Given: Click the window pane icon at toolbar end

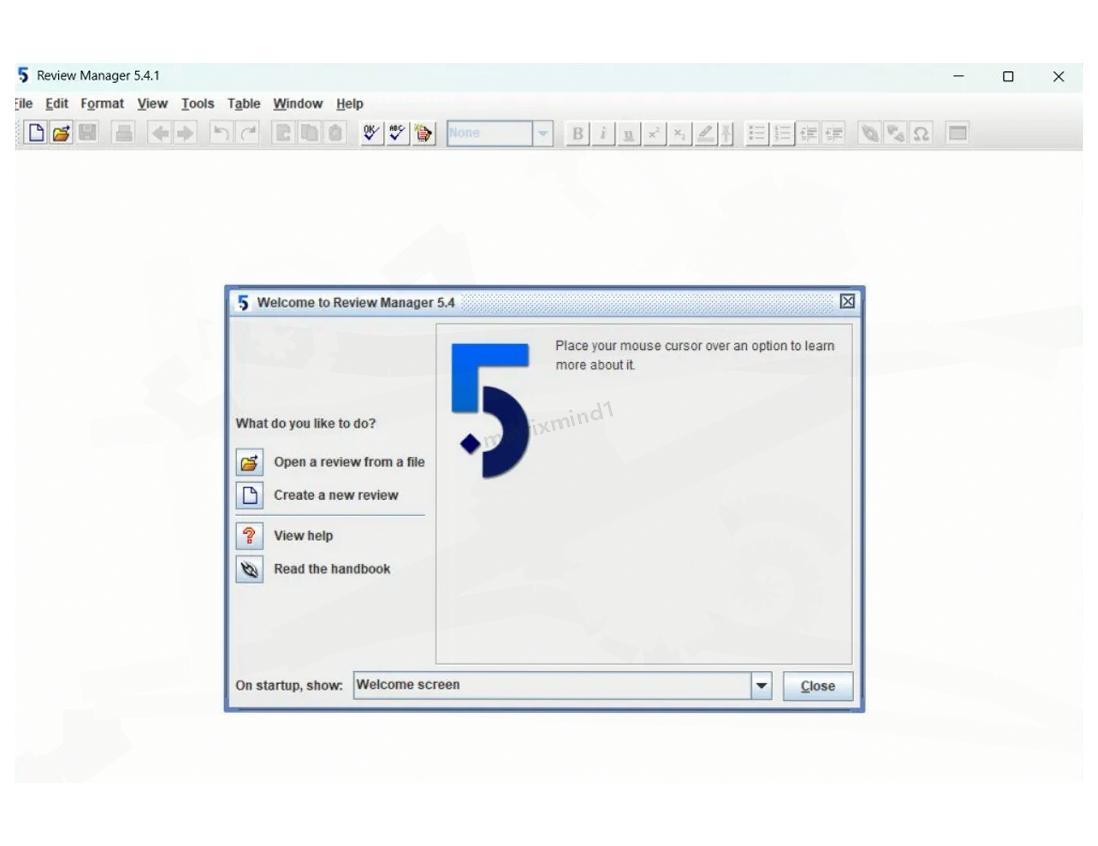Looking at the screenshot, I should pyautogui.click(x=957, y=133).
